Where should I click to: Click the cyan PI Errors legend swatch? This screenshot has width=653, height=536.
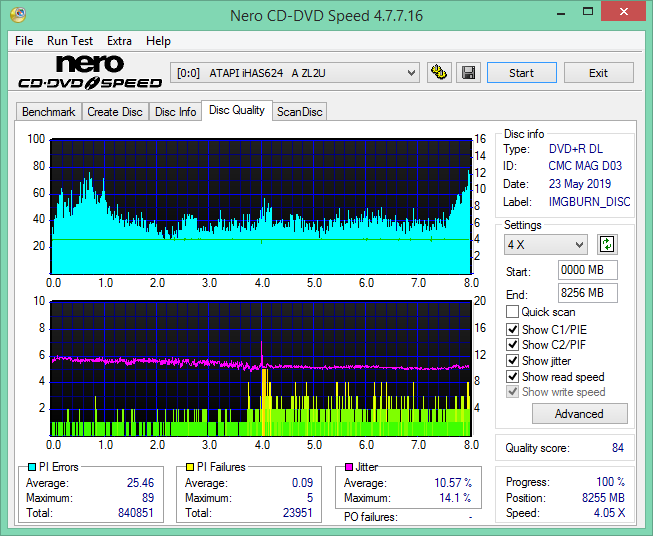pyautogui.click(x=31, y=467)
